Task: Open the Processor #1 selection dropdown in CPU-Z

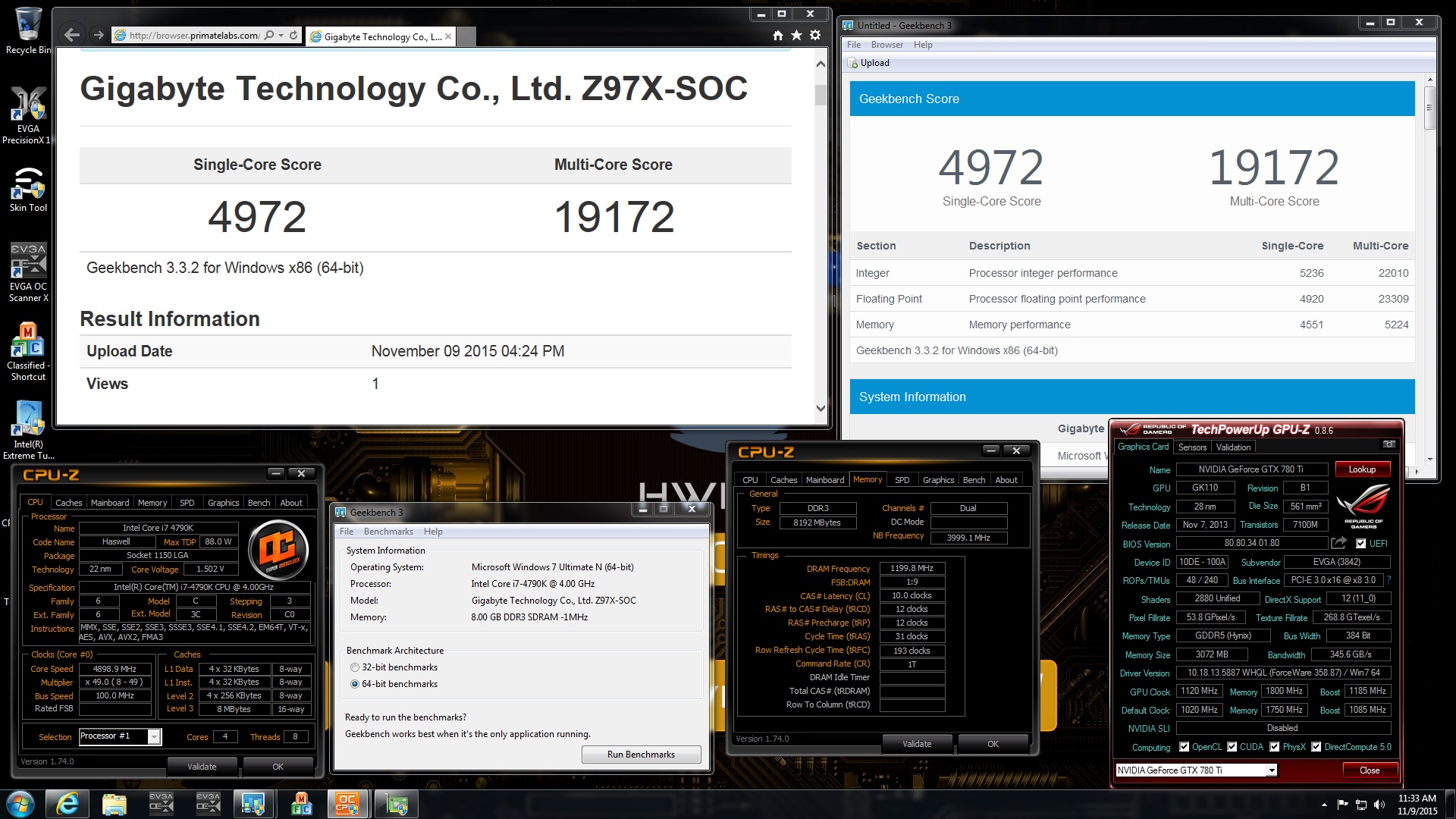Action: (154, 736)
